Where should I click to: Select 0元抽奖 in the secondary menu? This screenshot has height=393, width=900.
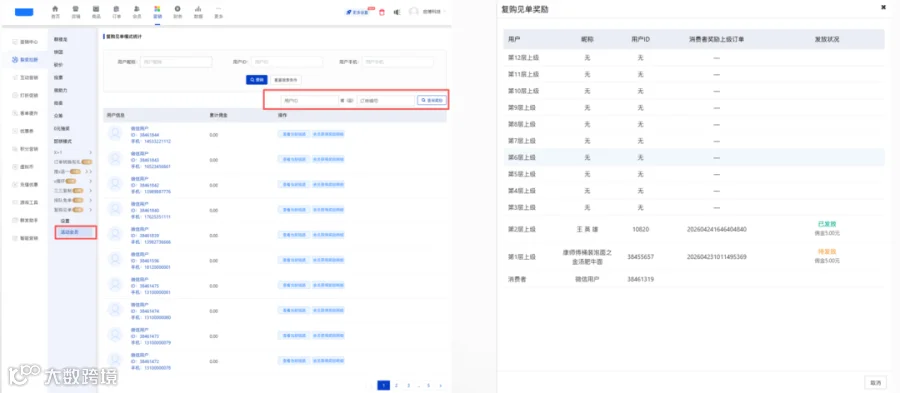(60, 129)
